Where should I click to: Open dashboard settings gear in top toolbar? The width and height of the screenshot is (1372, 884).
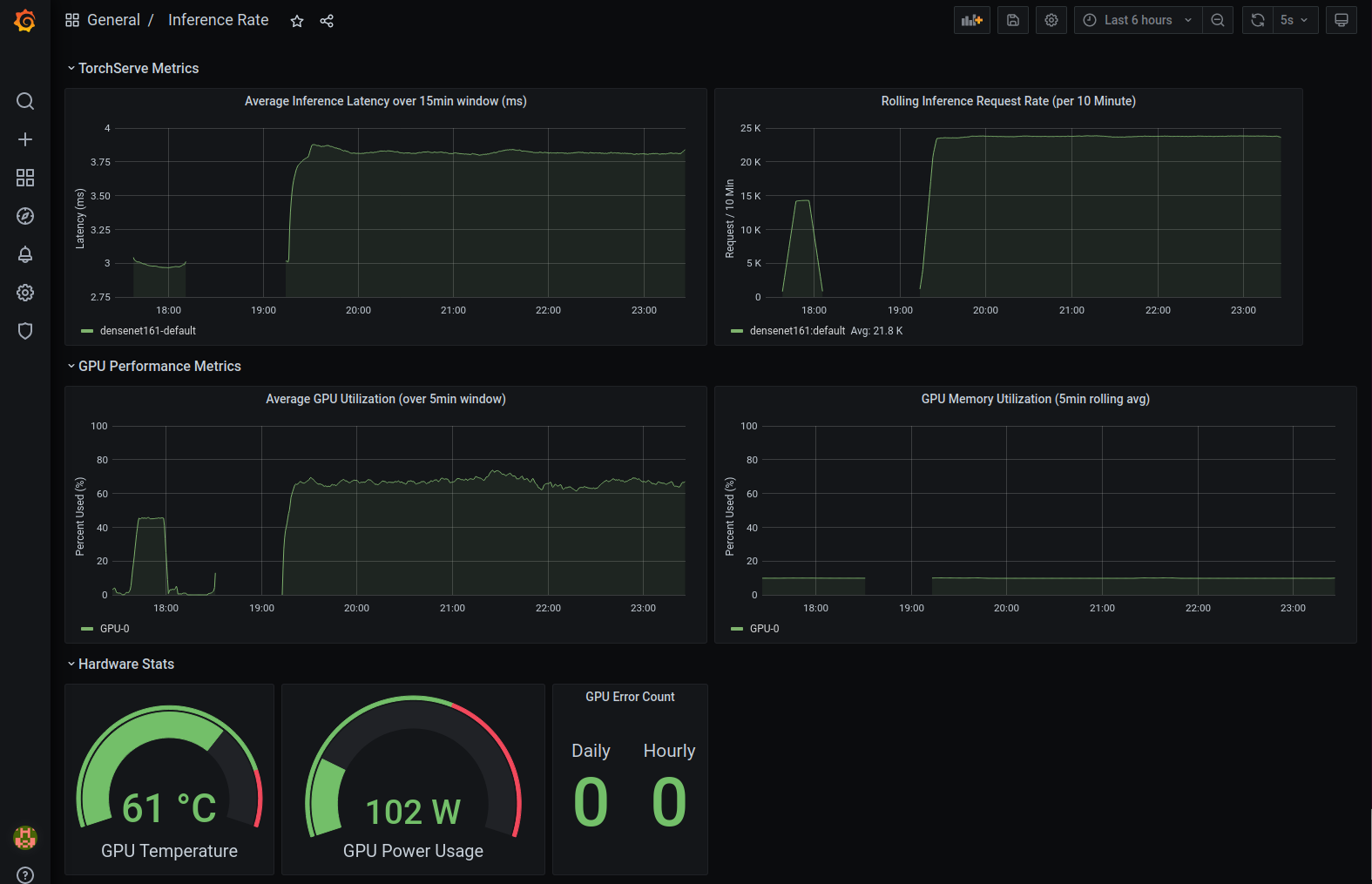1051,20
